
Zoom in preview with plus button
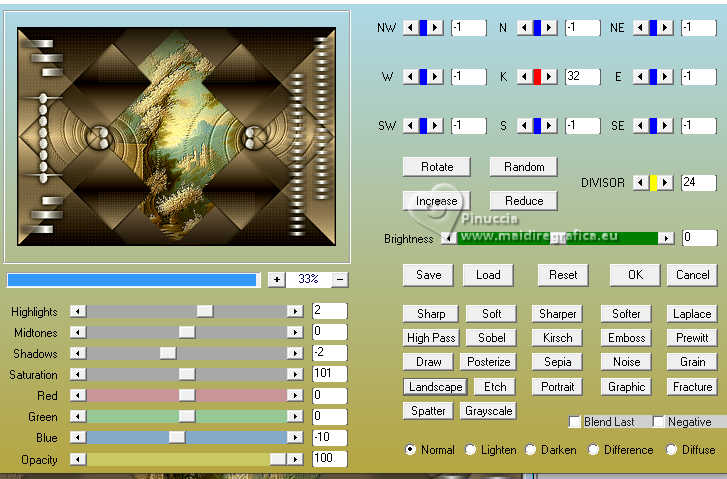pyautogui.click(x=277, y=279)
